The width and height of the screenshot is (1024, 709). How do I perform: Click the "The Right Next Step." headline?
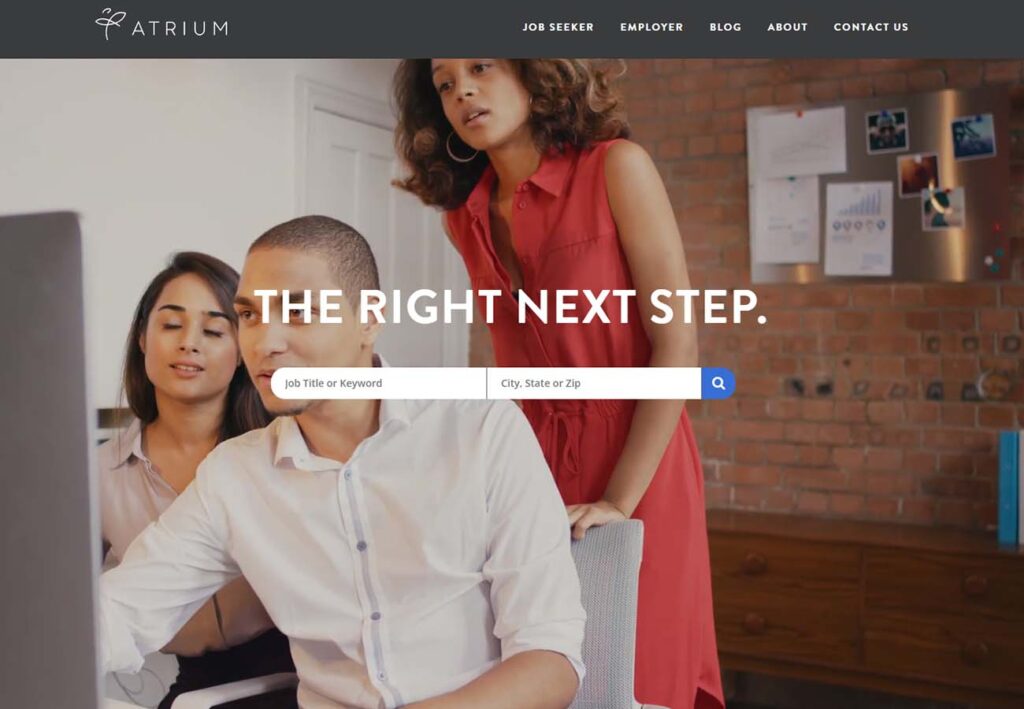509,306
